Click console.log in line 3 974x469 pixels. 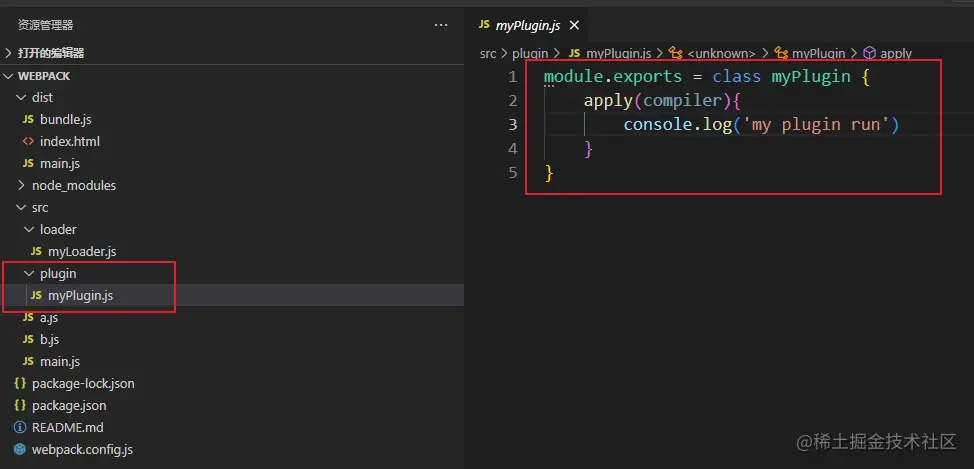click(x=678, y=125)
